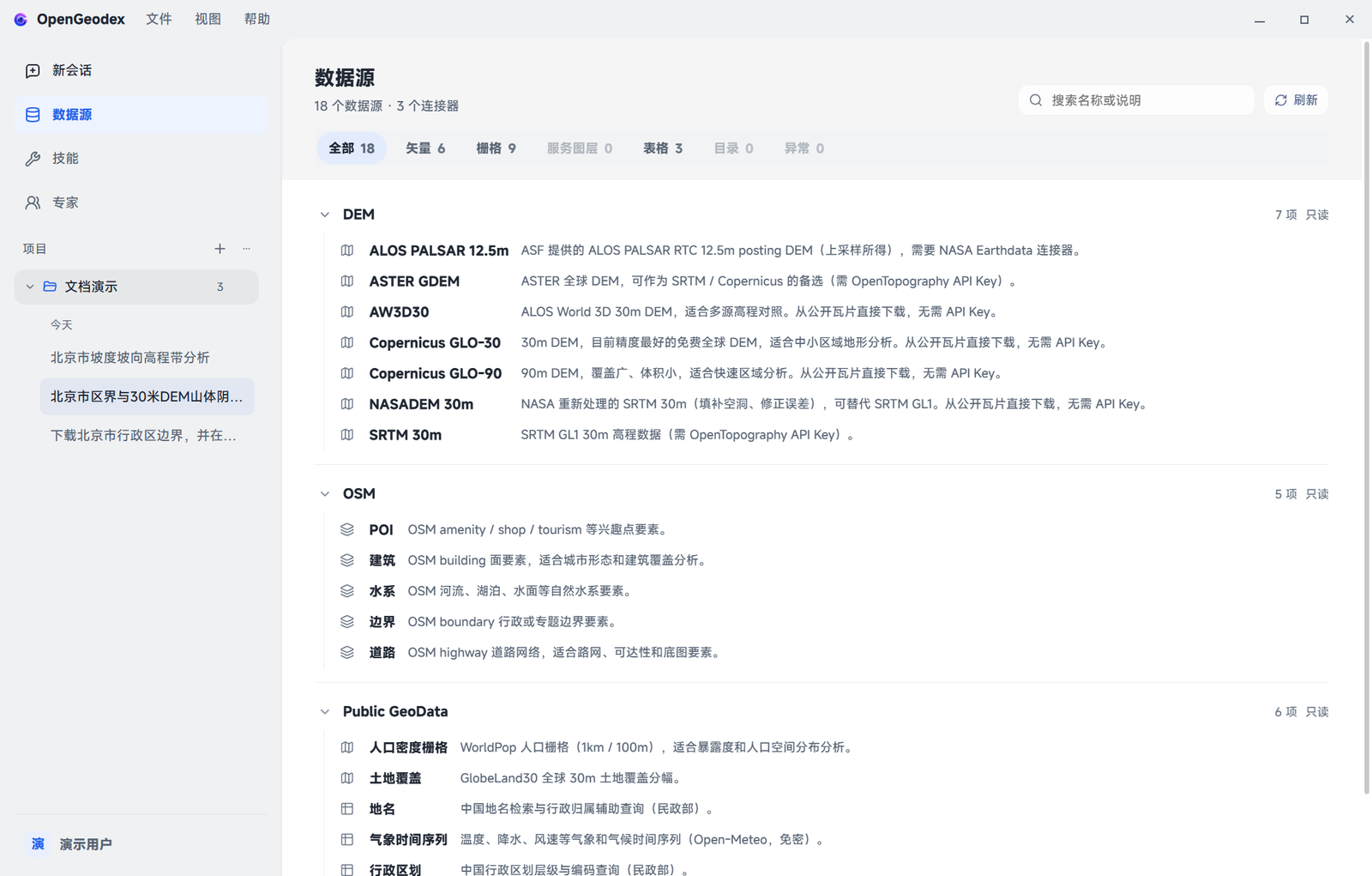Open conversation 北京市坡度坡向高程带分析
The height and width of the screenshot is (876, 1372).
(x=147, y=358)
